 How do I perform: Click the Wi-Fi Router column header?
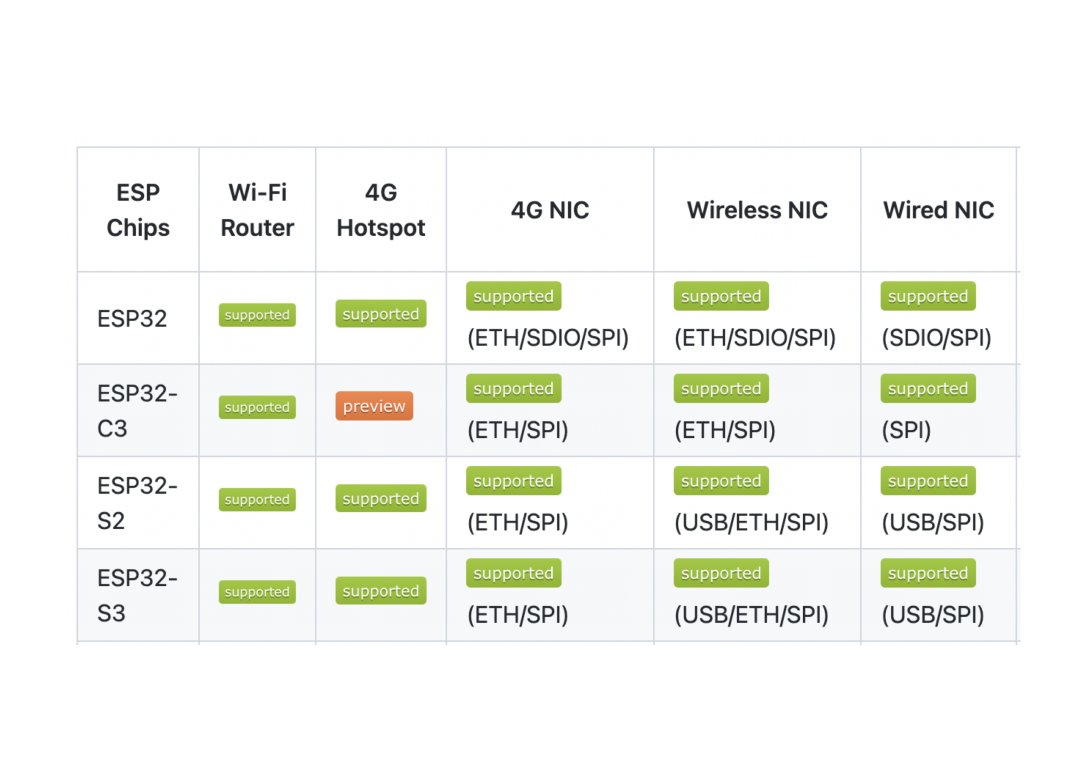tap(257, 210)
